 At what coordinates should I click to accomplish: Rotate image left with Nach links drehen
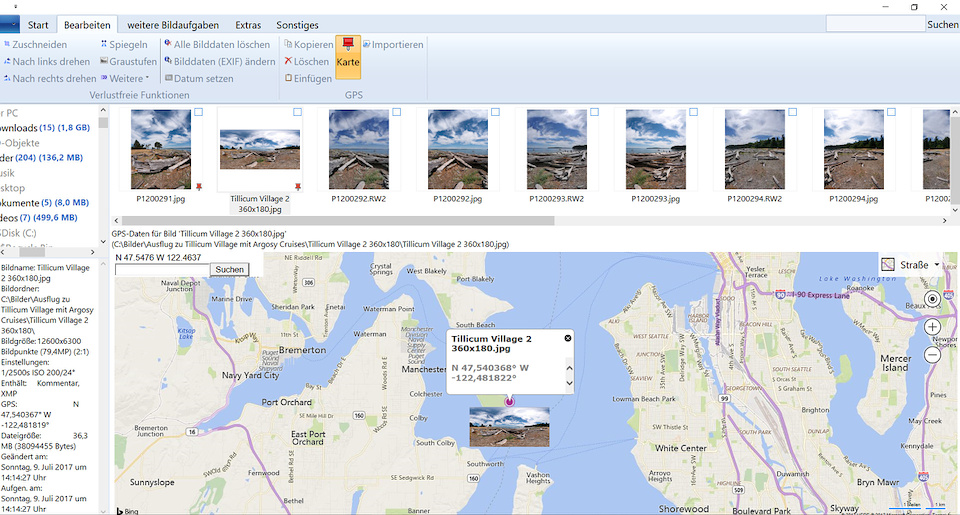pyautogui.click(x=50, y=62)
